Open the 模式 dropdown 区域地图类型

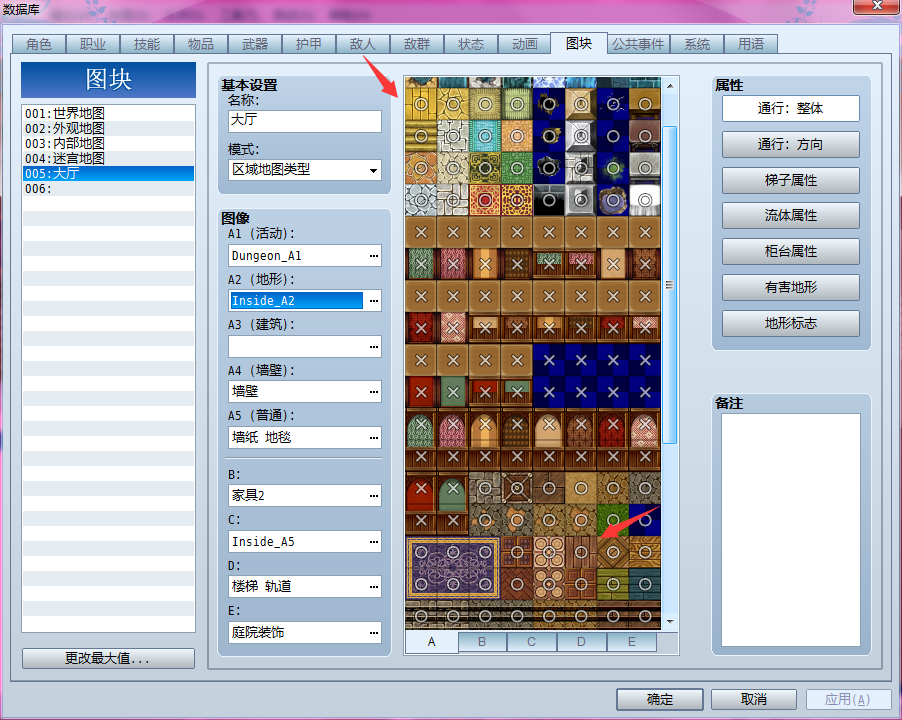pyautogui.click(x=305, y=170)
